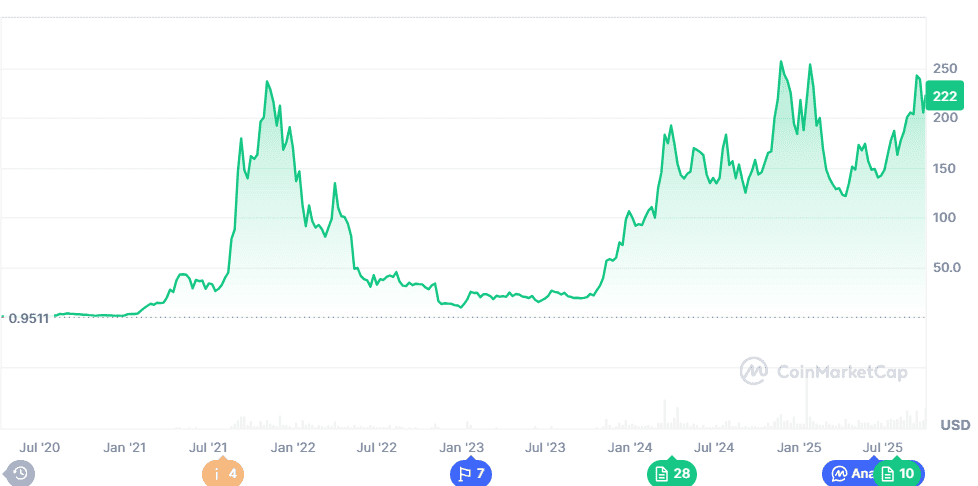Click the green current price tag 222
The image size is (978, 486).
click(x=944, y=97)
